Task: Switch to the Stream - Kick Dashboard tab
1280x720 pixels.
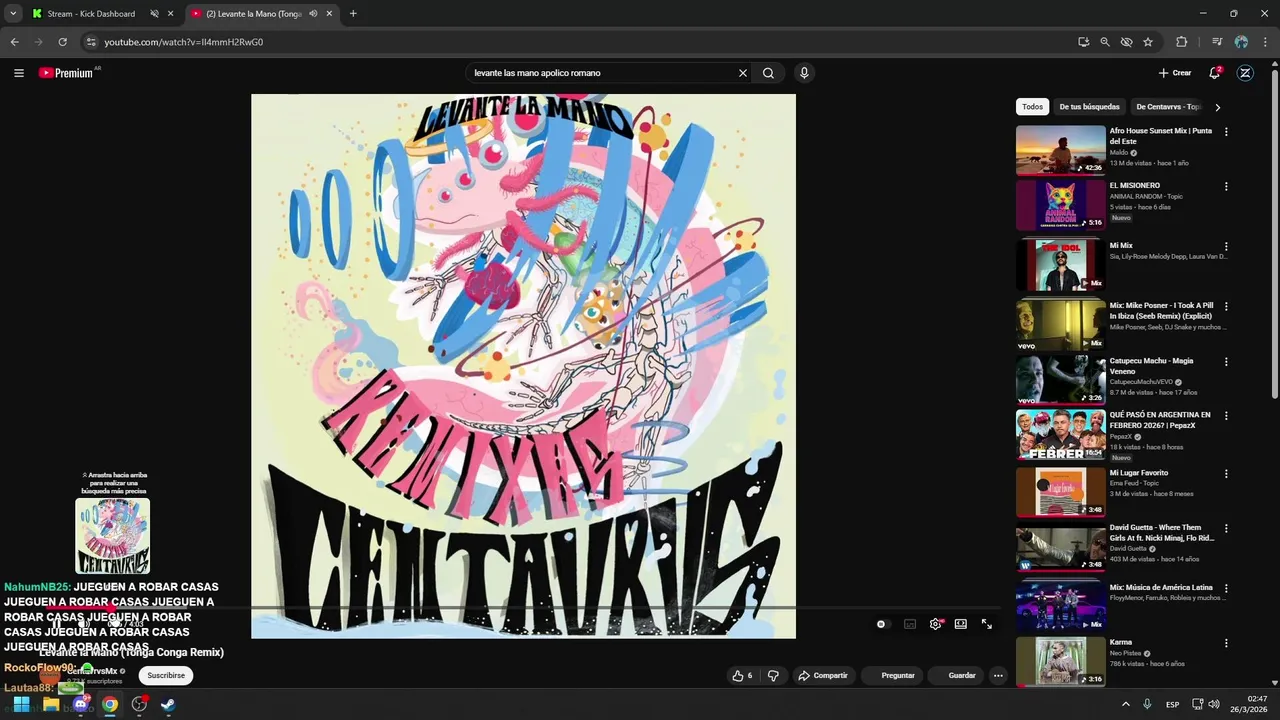Action: [x=90, y=14]
